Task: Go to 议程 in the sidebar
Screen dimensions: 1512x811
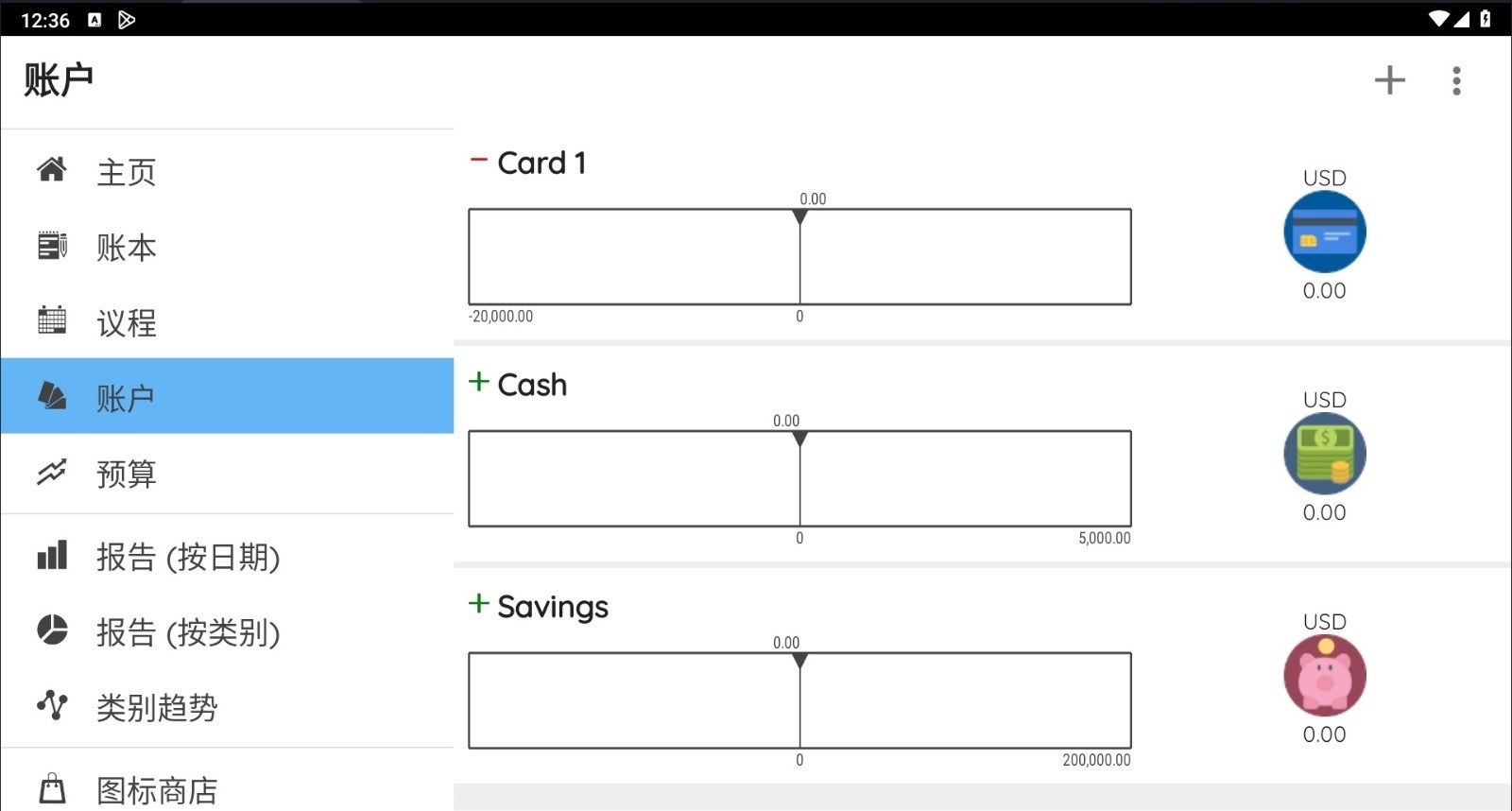Action: click(x=126, y=323)
